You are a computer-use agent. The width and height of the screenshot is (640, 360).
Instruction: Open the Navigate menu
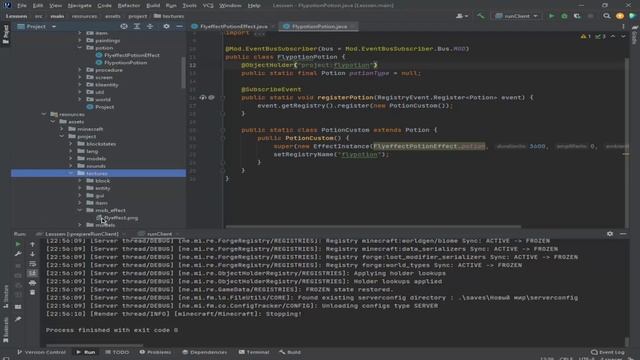pyautogui.click(x=80, y=6)
